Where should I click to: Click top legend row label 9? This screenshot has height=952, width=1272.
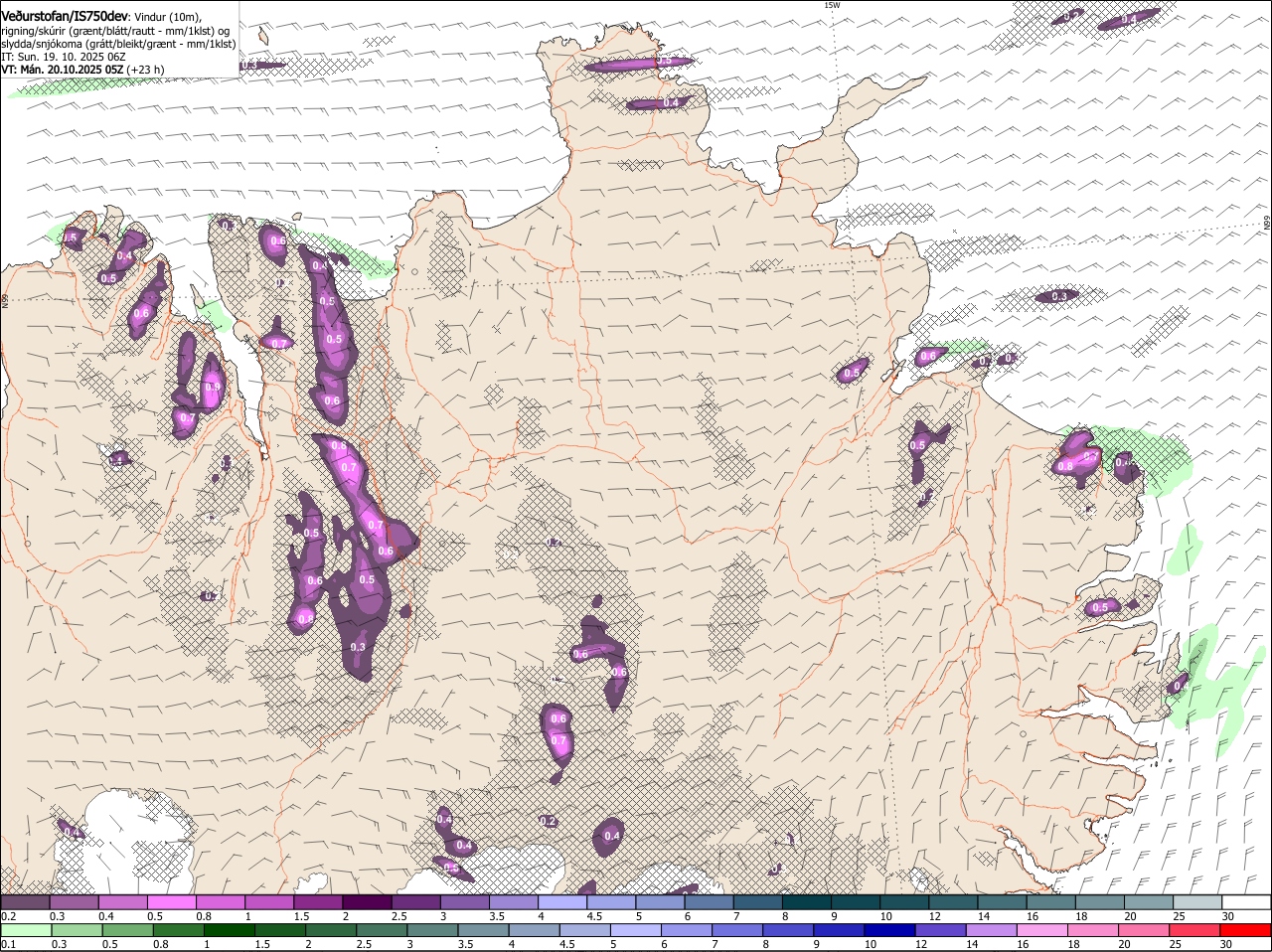[x=834, y=916]
